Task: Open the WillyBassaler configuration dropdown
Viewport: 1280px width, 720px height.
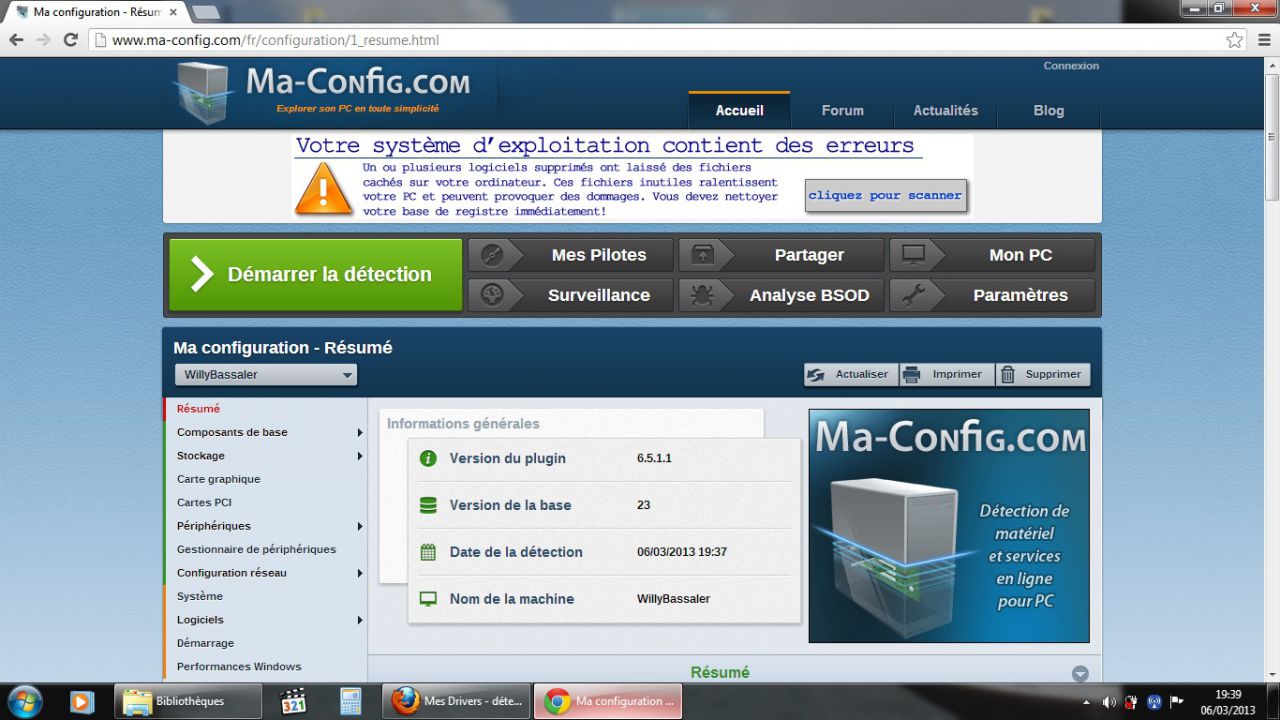Action: point(266,375)
